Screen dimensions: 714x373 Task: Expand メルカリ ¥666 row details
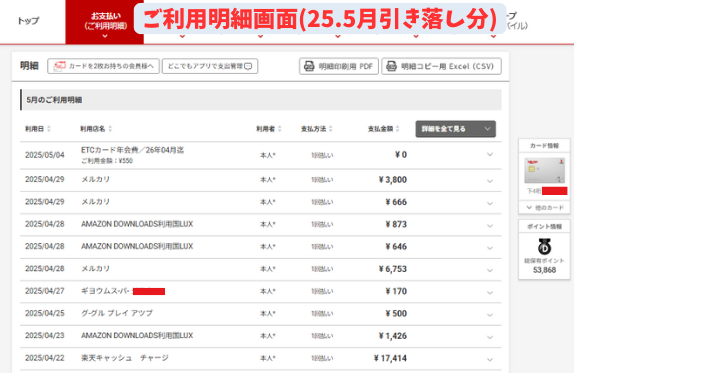pyautogui.click(x=490, y=203)
